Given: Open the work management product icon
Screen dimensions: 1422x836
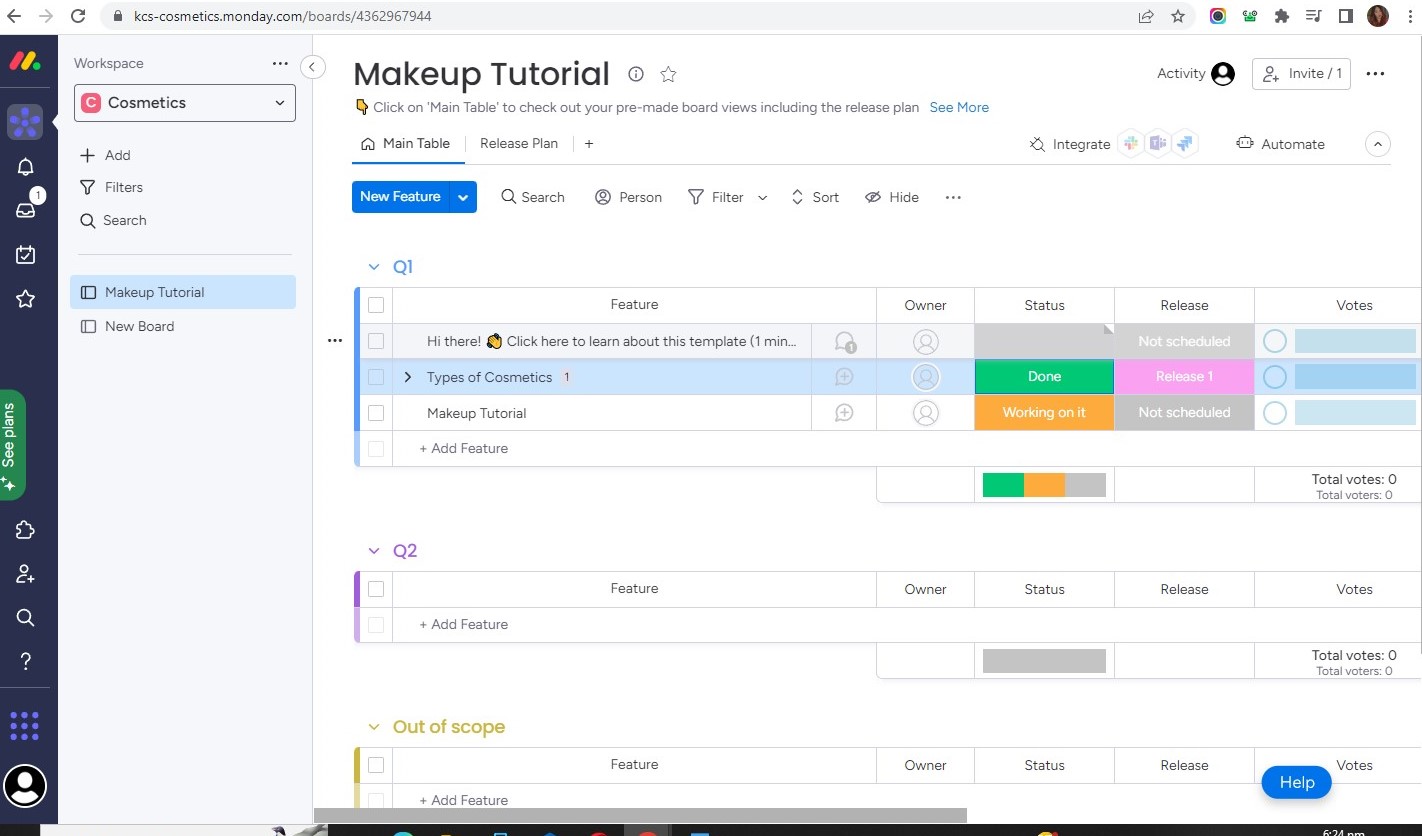Looking at the screenshot, I should click(25, 122).
